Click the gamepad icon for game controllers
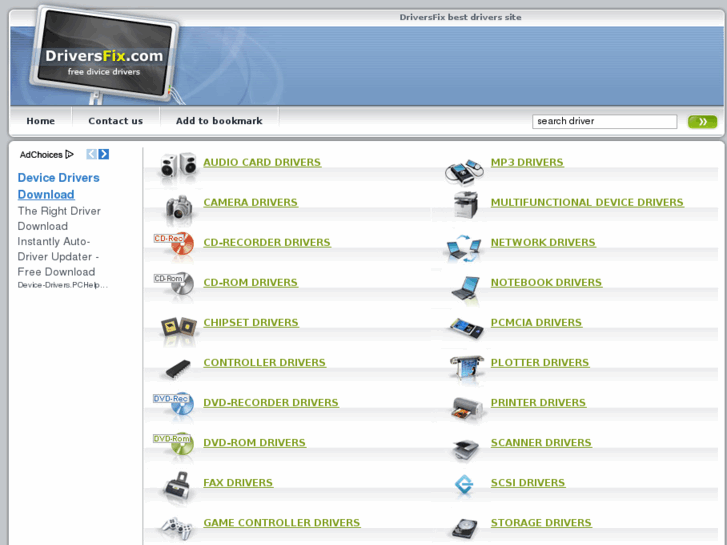Image resolution: width=727 pixels, height=545 pixels. 177,528
